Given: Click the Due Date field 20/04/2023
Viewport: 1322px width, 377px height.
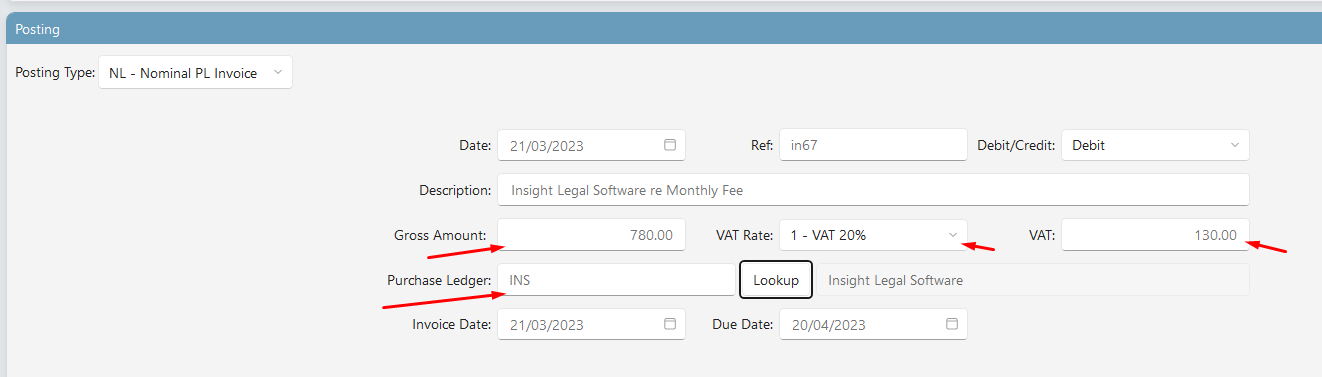Looking at the screenshot, I should click(x=873, y=325).
